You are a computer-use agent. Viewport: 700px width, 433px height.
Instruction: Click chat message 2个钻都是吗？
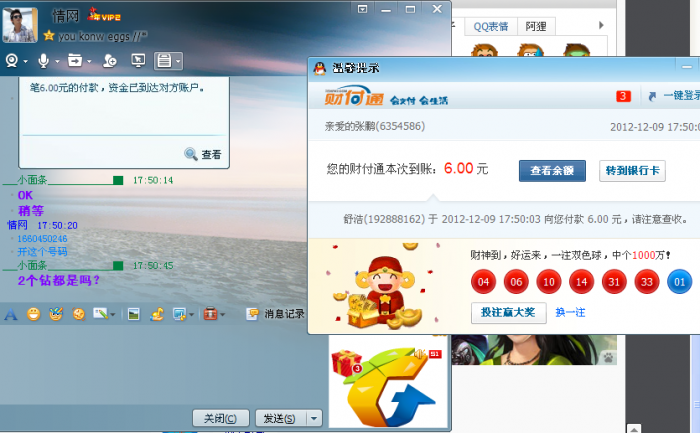coord(58,281)
